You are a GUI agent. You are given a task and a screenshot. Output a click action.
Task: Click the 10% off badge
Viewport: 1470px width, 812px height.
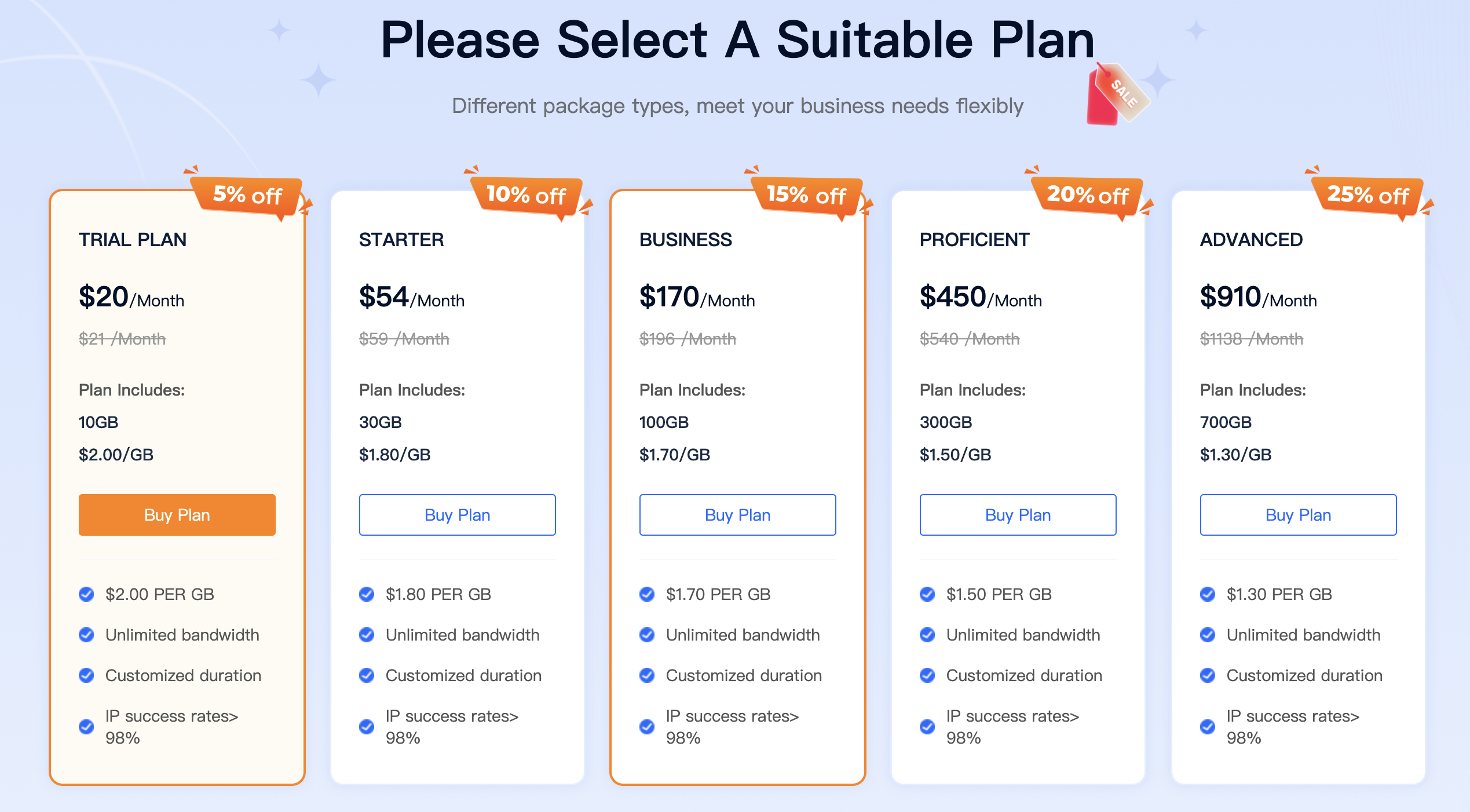point(526,196)
